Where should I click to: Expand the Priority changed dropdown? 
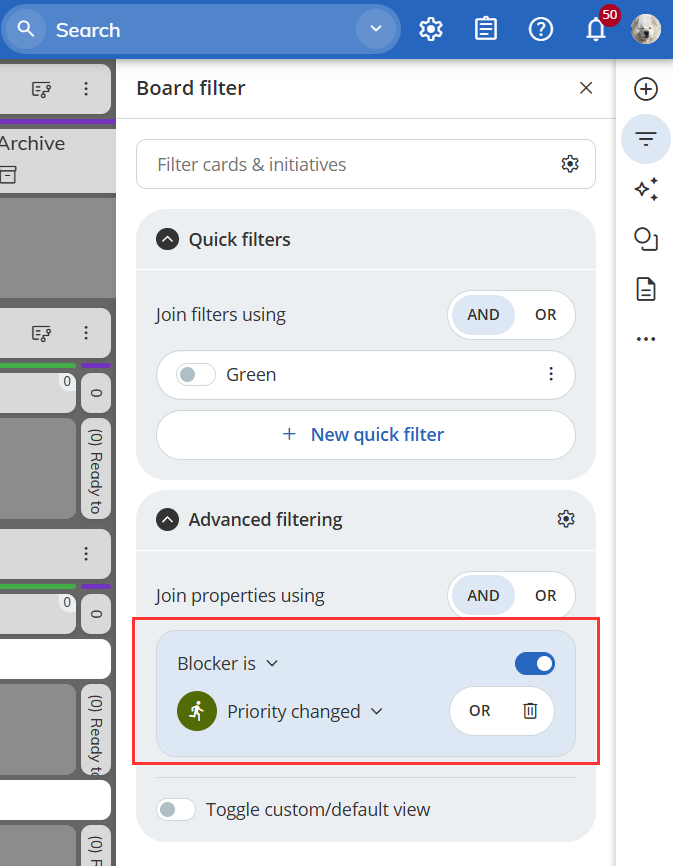[305, 712]
